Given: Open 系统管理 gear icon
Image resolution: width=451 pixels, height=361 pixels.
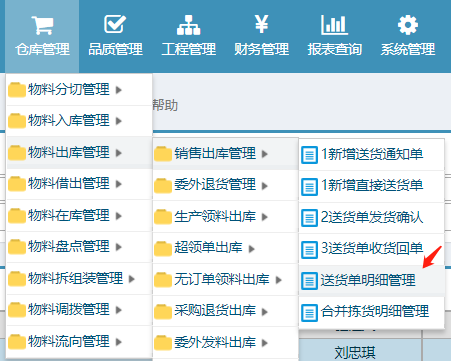Looking at the screenshot, I should (x=408, y=25).
